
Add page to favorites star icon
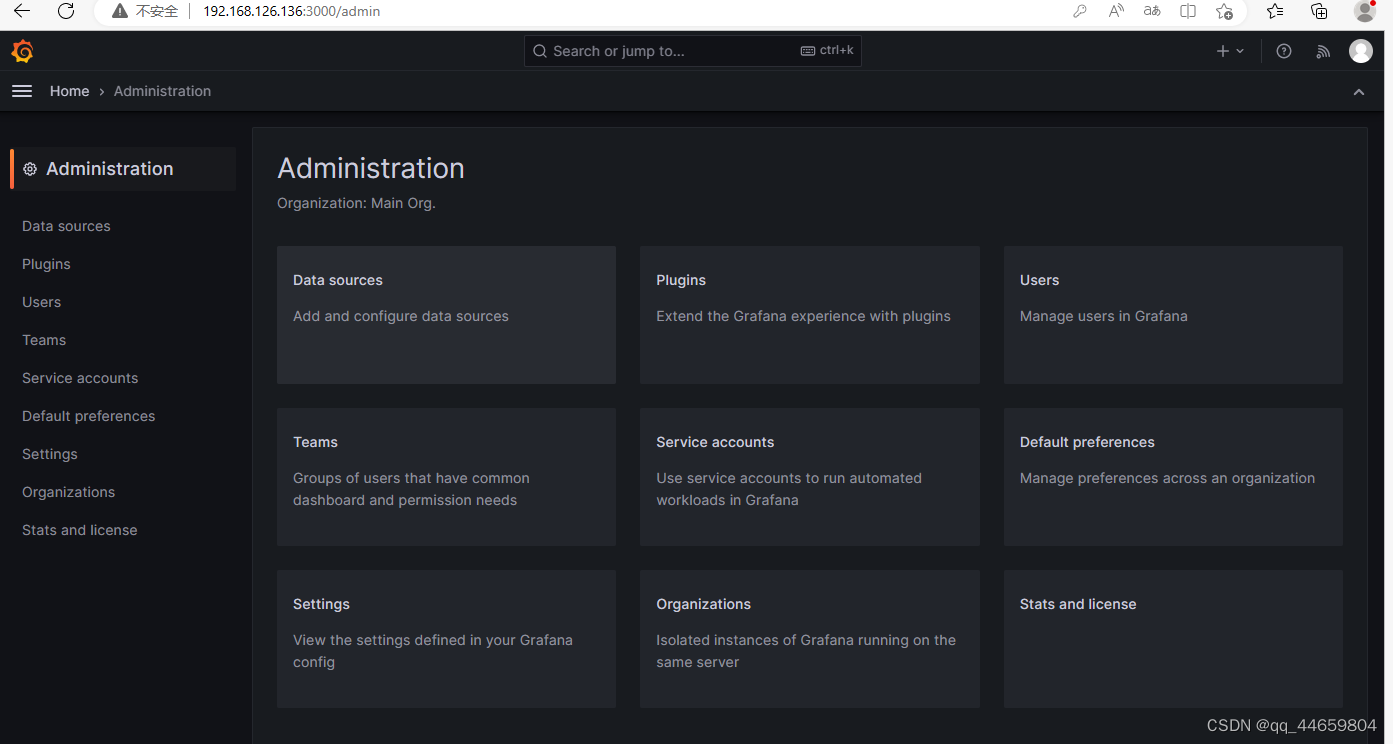click(1224, 11)
